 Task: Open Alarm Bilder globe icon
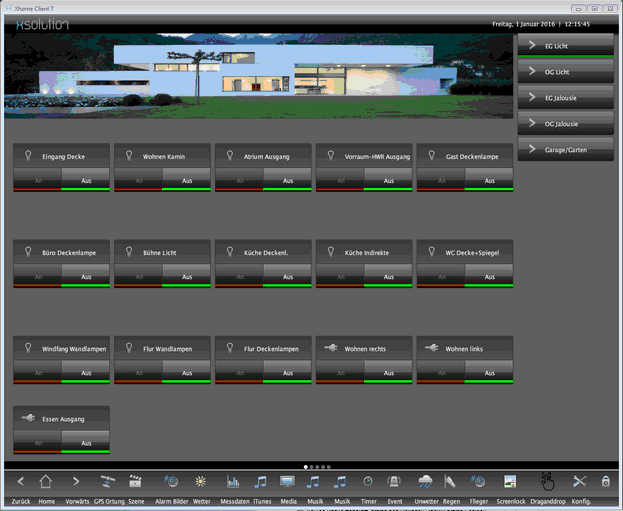pos(171,482)
